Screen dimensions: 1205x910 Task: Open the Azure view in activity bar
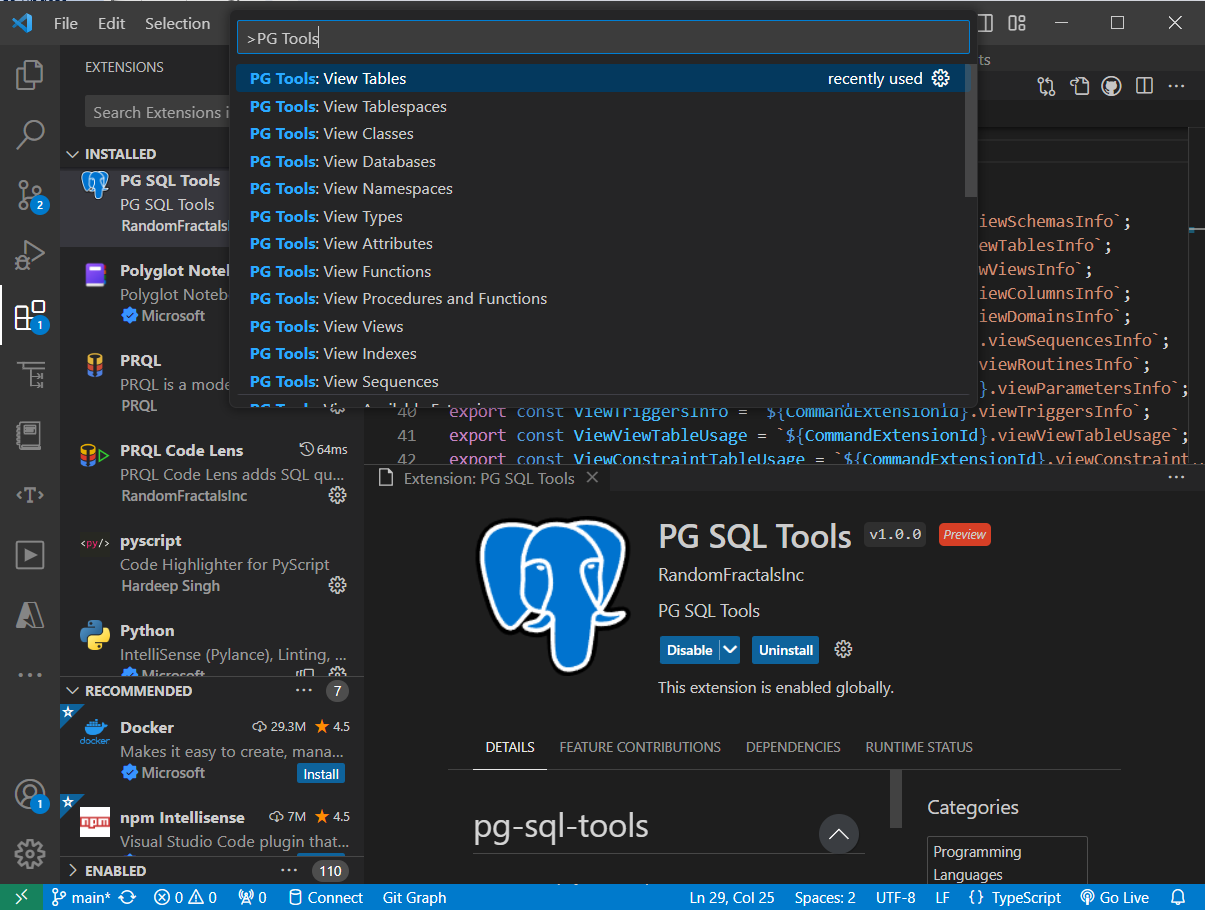click(x=30, y=615)
